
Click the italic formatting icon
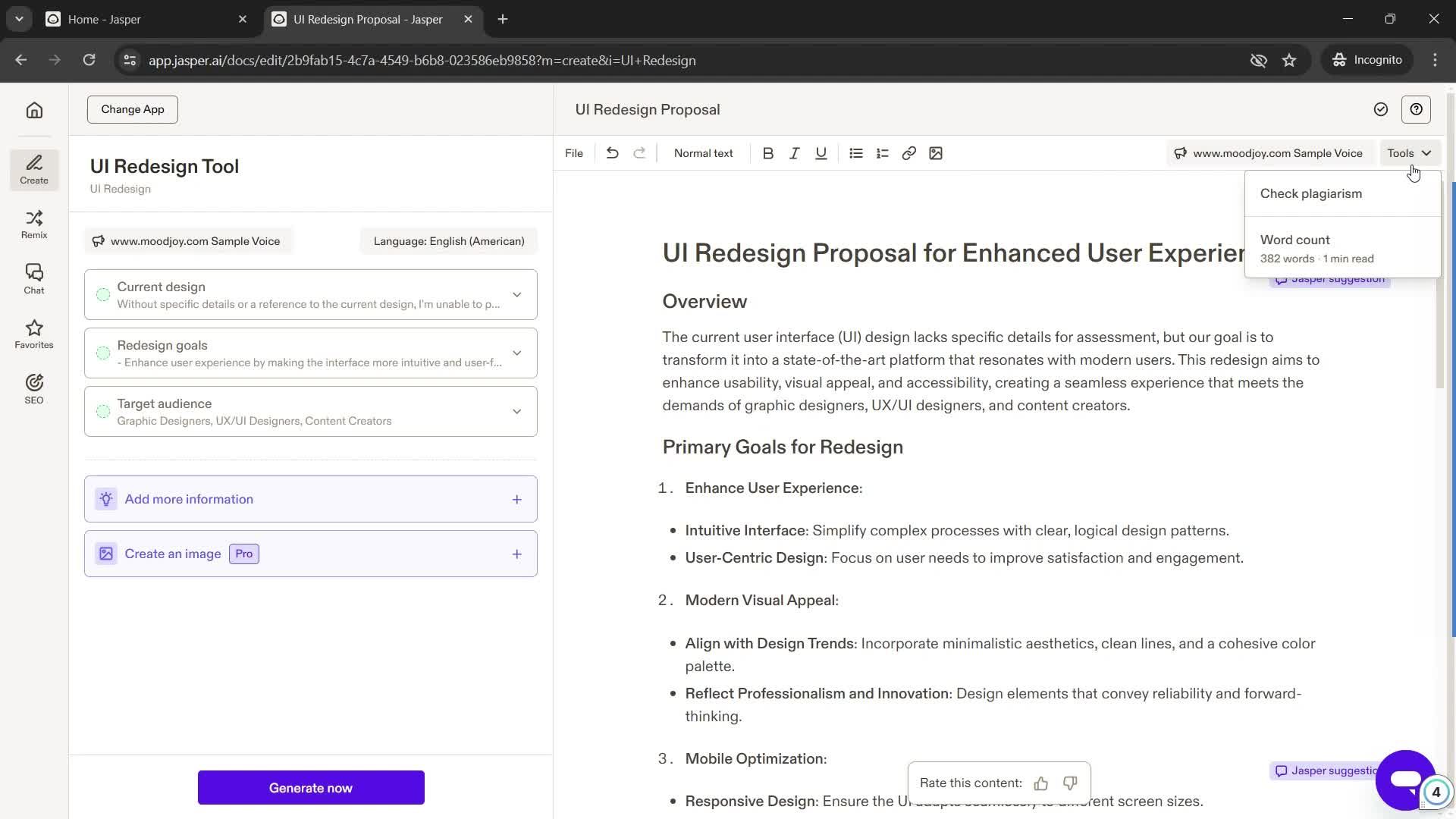[x=795, y=153]
